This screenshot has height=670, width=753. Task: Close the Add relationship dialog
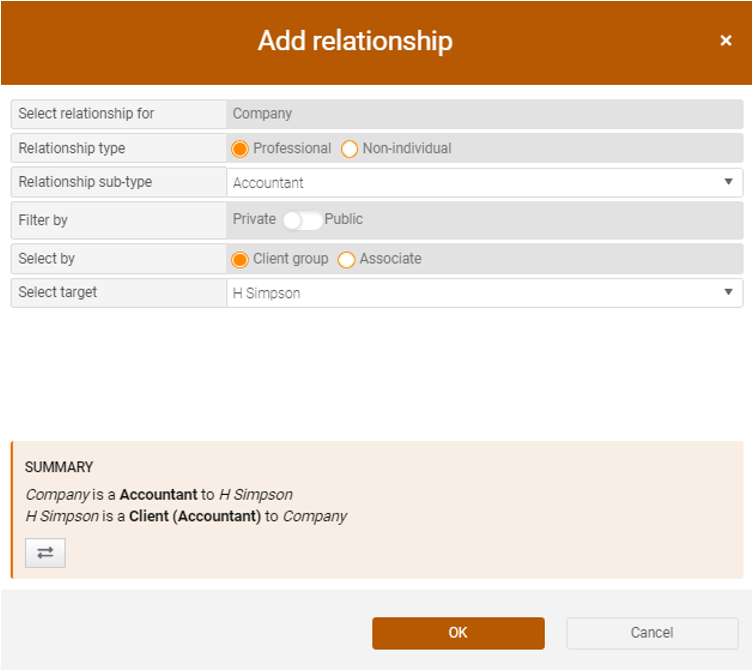pyautogui.click(x=726, y=40)
